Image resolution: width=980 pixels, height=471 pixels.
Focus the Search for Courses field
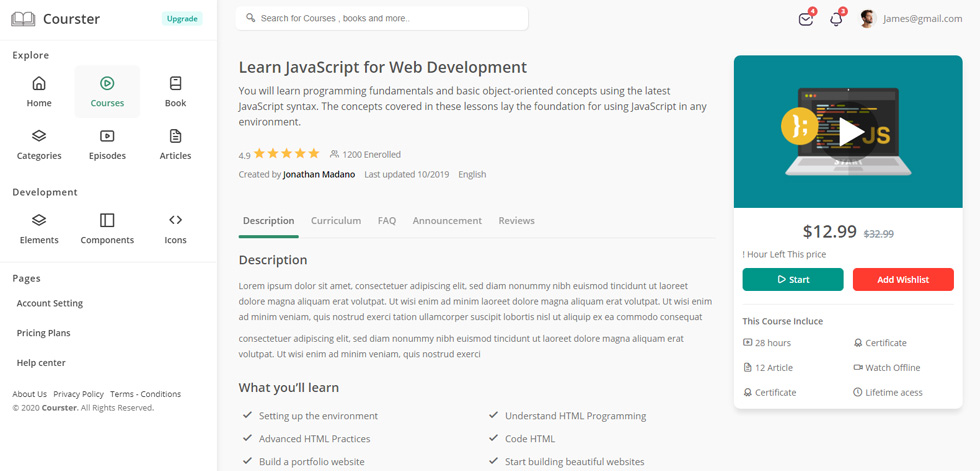[382, 18]
